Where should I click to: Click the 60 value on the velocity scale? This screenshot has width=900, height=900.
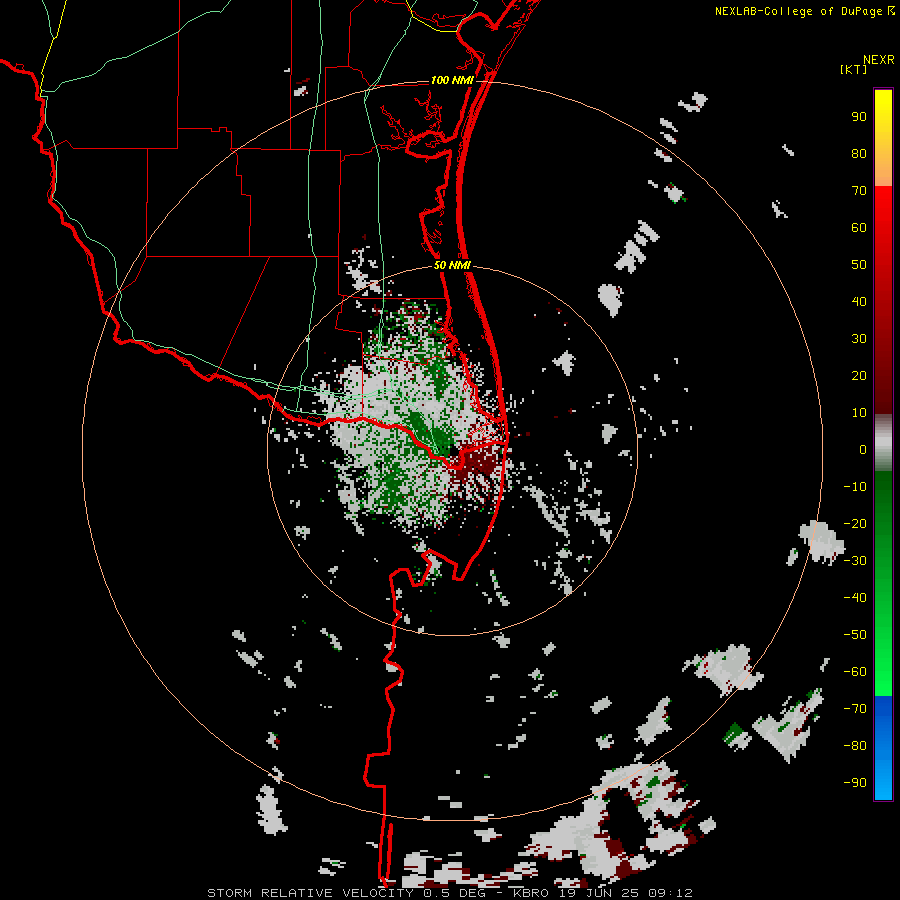859,227
